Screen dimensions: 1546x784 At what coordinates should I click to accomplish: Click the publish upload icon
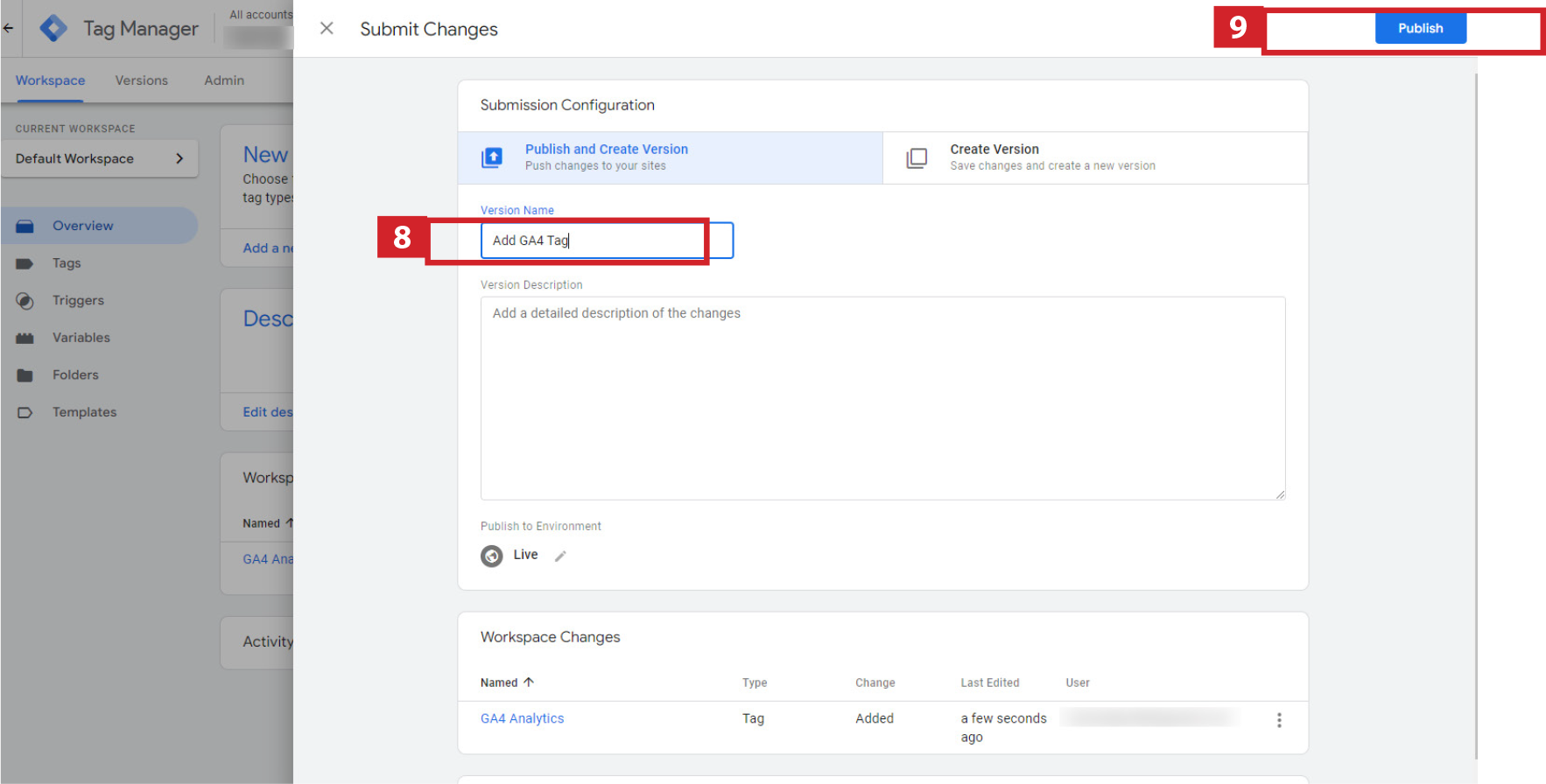pos(492,157)
